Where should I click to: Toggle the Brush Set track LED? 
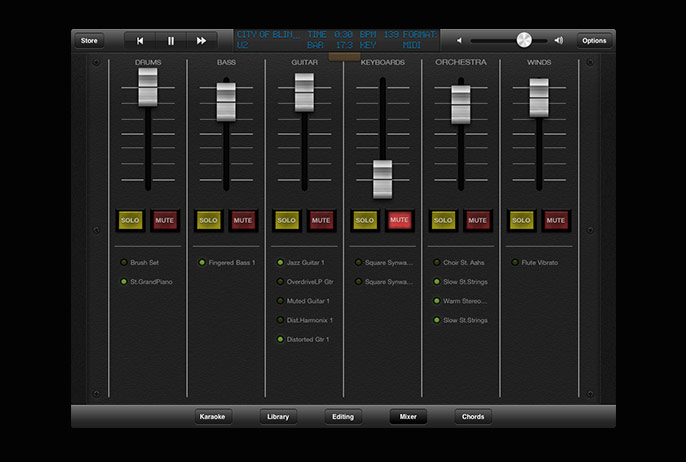pos(124,262)
